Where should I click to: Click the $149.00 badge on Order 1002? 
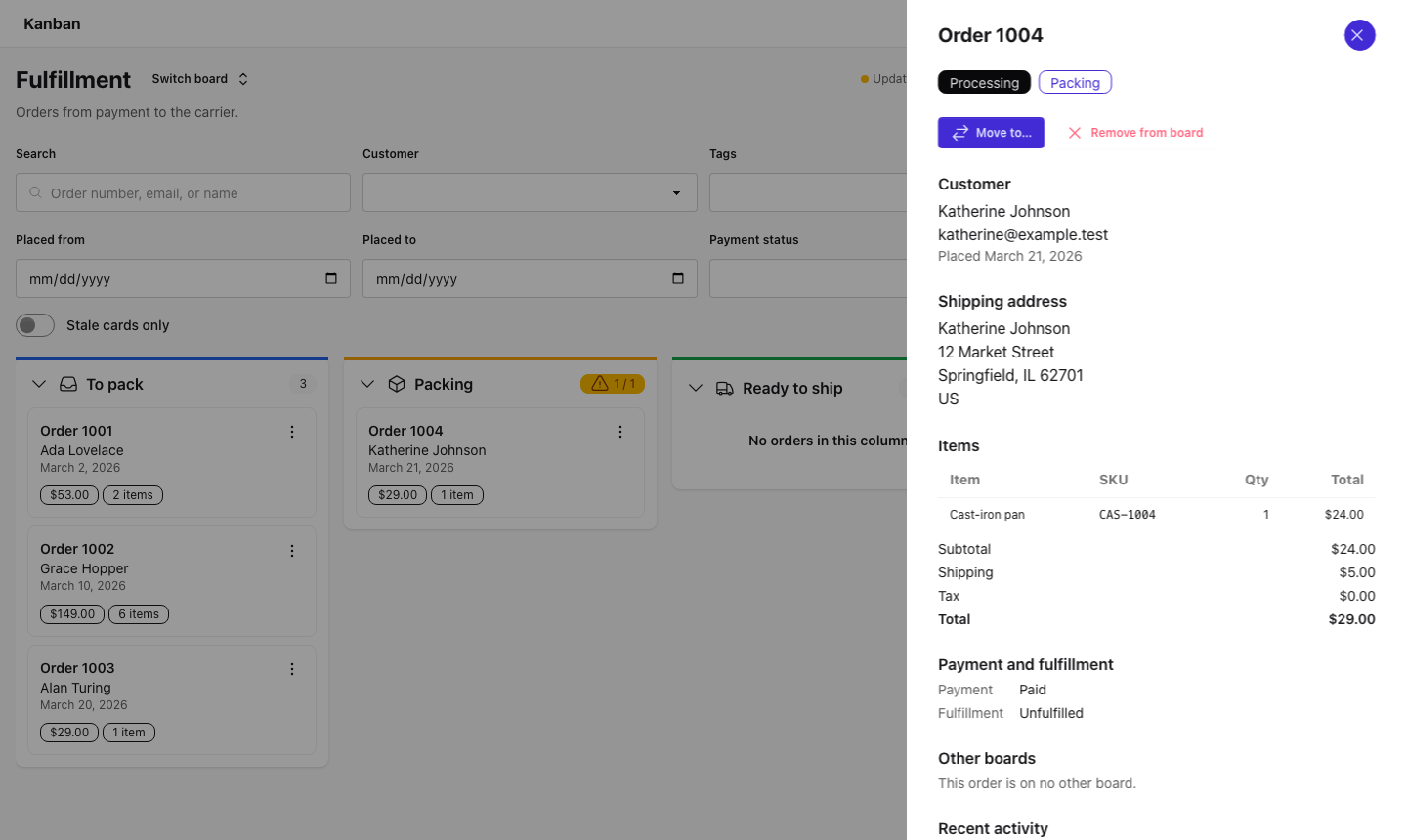pyautogui.click(x=72, y=614)
